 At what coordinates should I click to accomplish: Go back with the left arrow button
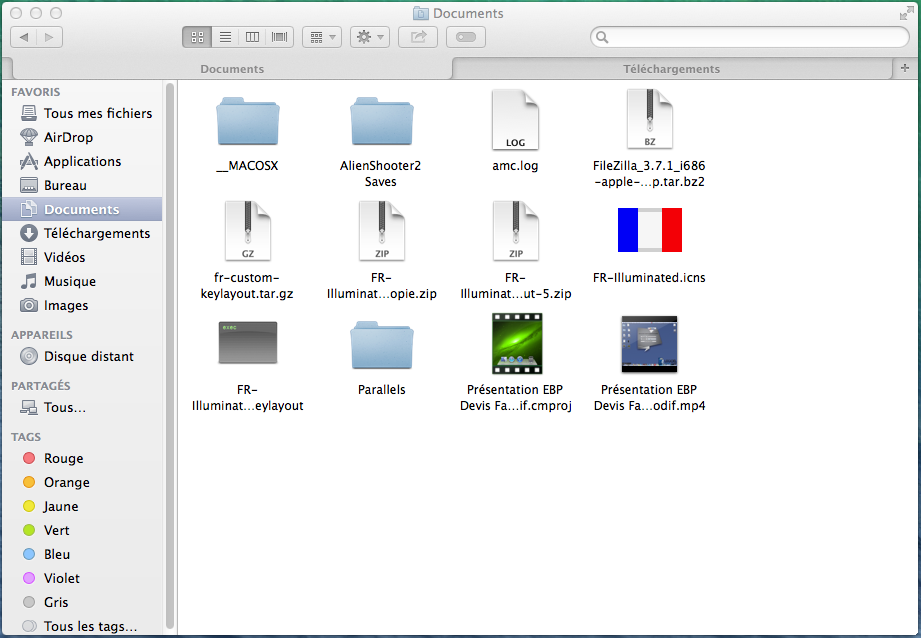coord(24,37)
